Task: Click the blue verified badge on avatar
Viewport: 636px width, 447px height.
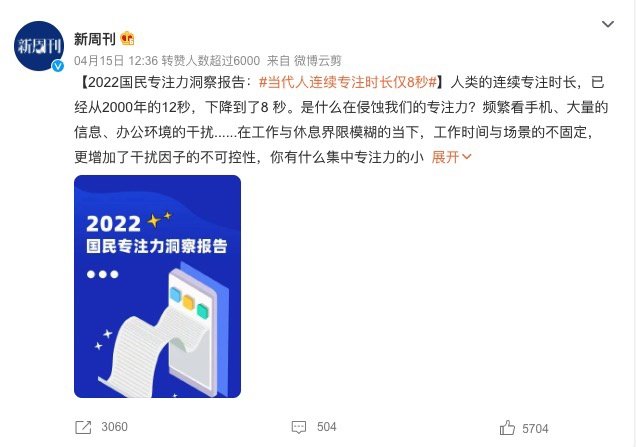Action: [x=58, y=66]
